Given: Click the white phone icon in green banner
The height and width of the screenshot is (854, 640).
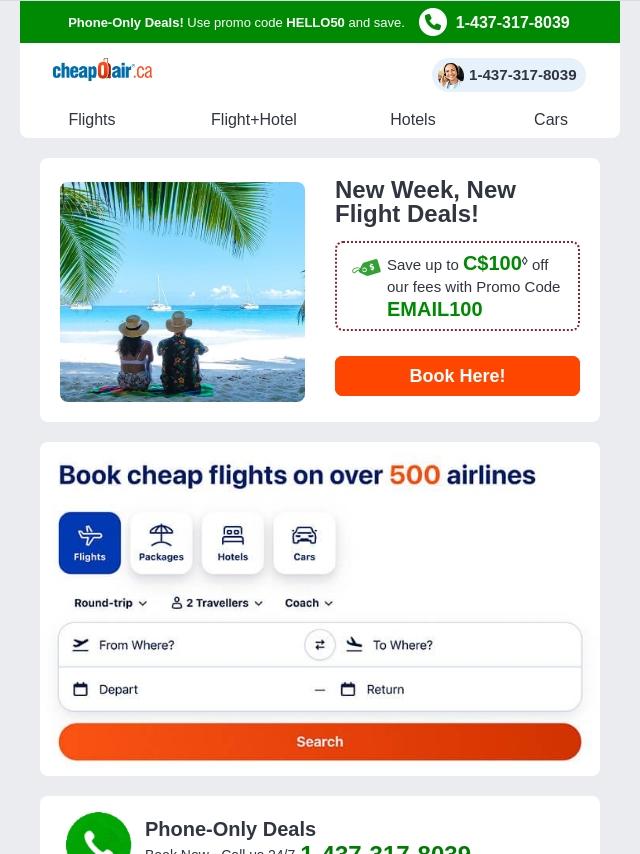Looking at the screenshot, I should (x=432, y=22).
